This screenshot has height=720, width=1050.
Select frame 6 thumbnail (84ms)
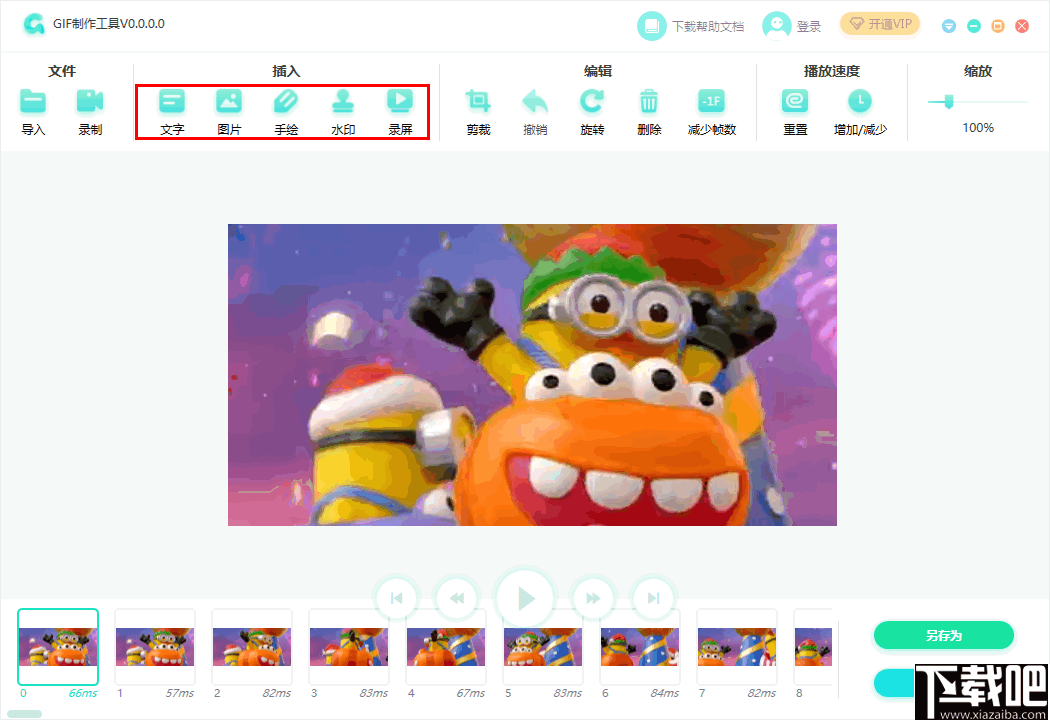click(640, 646)
